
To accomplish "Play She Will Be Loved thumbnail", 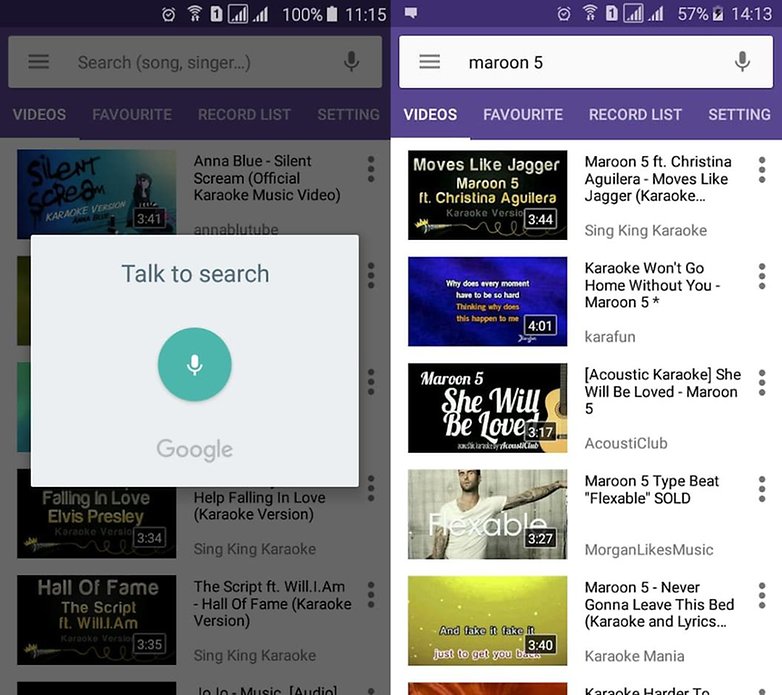I will click(x=488, y=408).
